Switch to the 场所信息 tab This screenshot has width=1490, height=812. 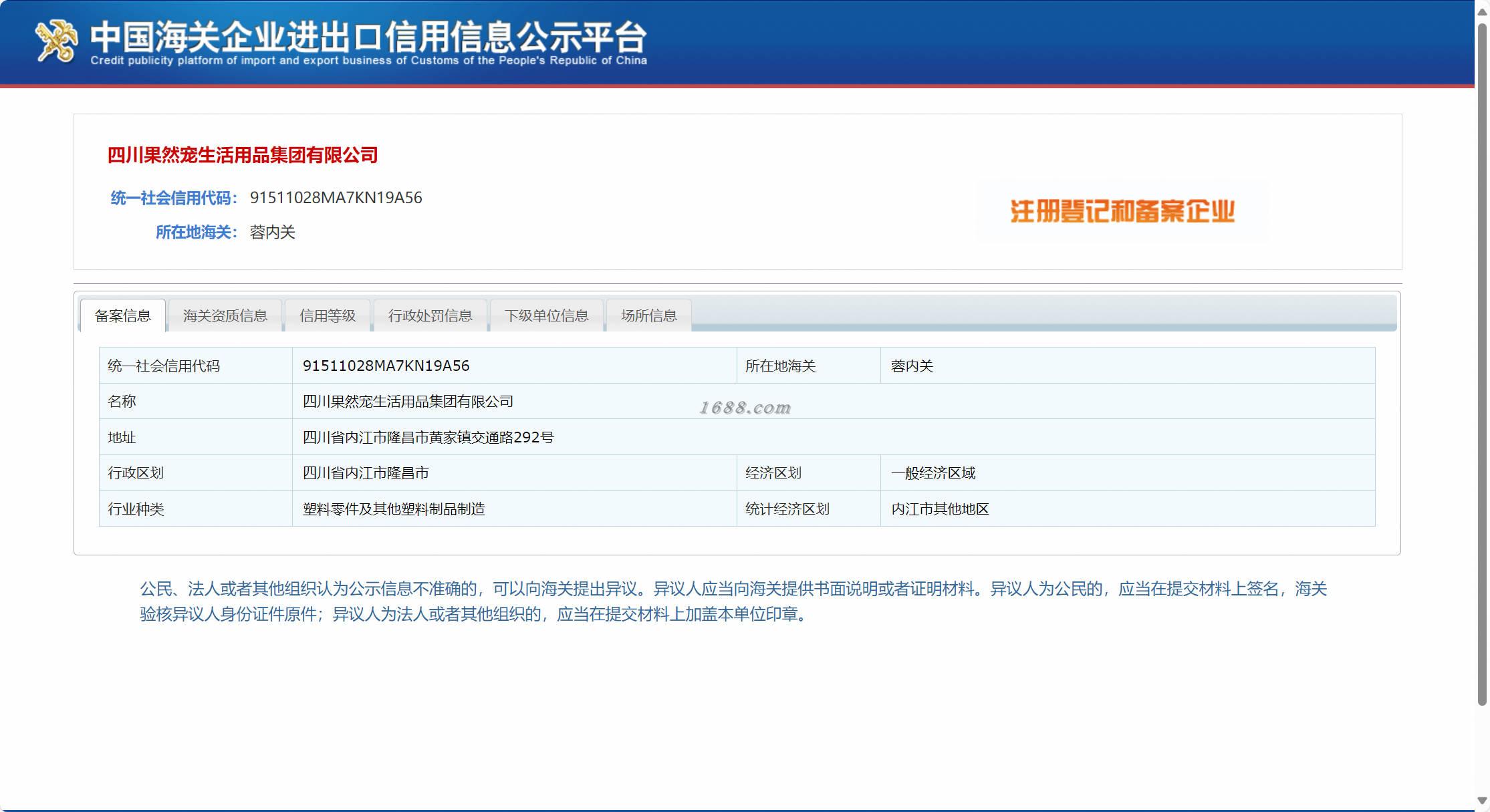pyautogui.click(x=649, y=315)
